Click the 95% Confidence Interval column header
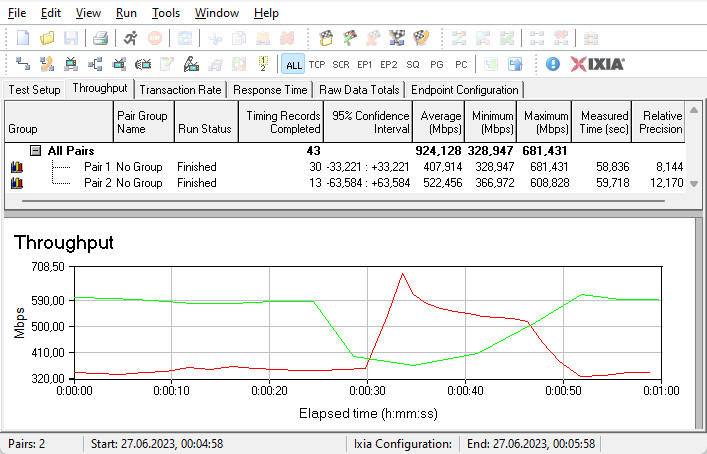Screen dimensions: 707x454 368,122
